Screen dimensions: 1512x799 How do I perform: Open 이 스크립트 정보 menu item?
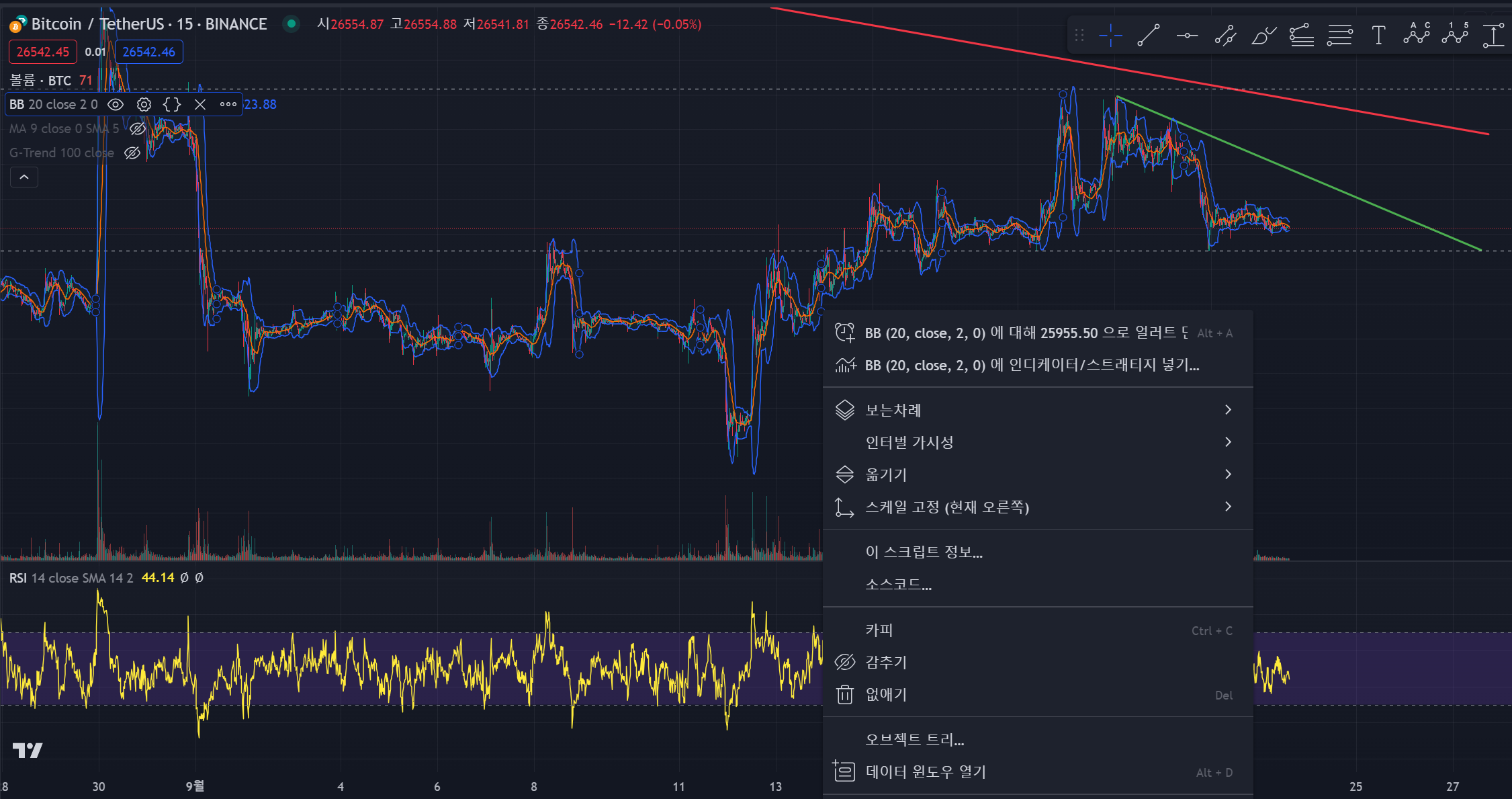point(1038,552)
